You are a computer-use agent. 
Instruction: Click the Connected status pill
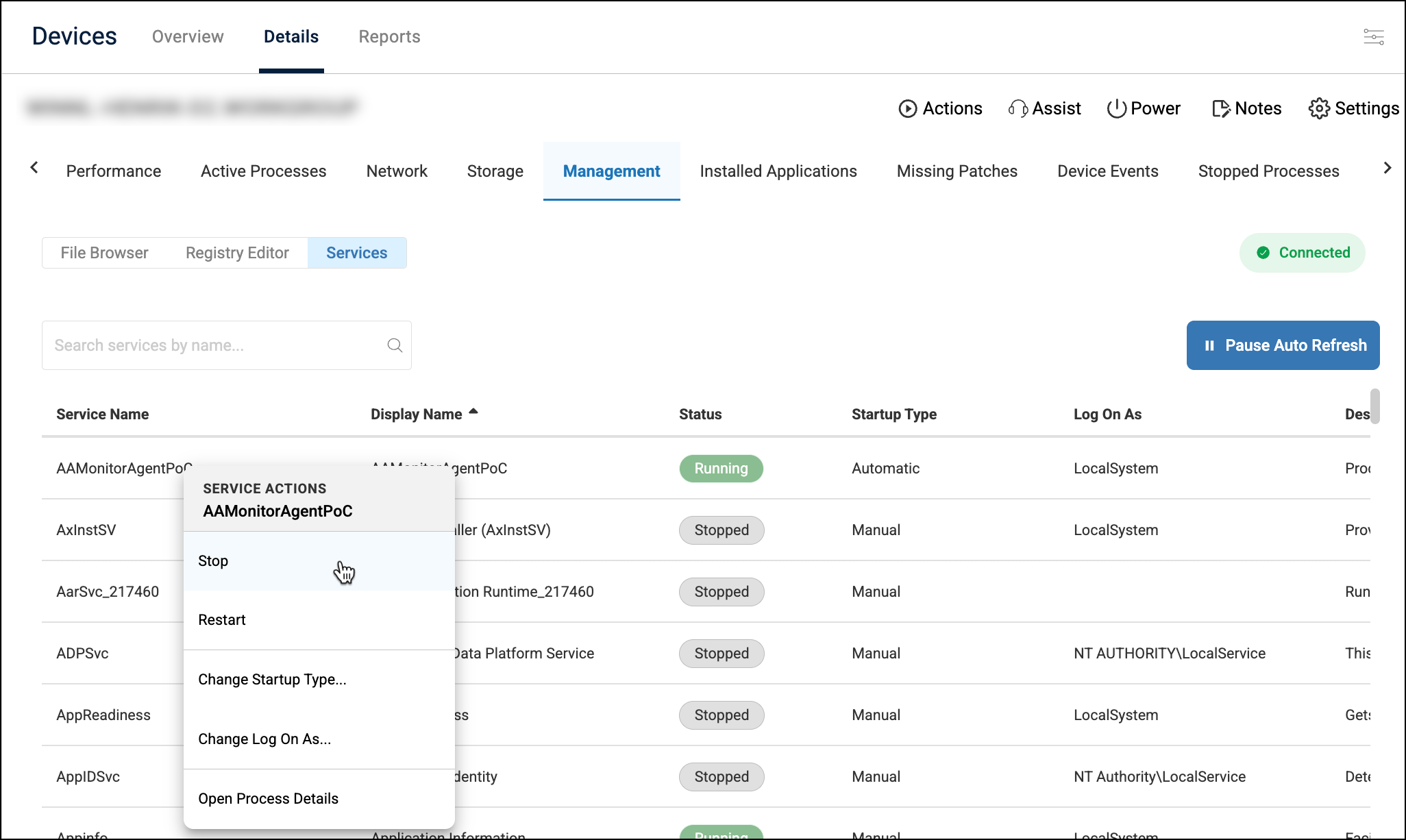click(x=1303, y=253)
